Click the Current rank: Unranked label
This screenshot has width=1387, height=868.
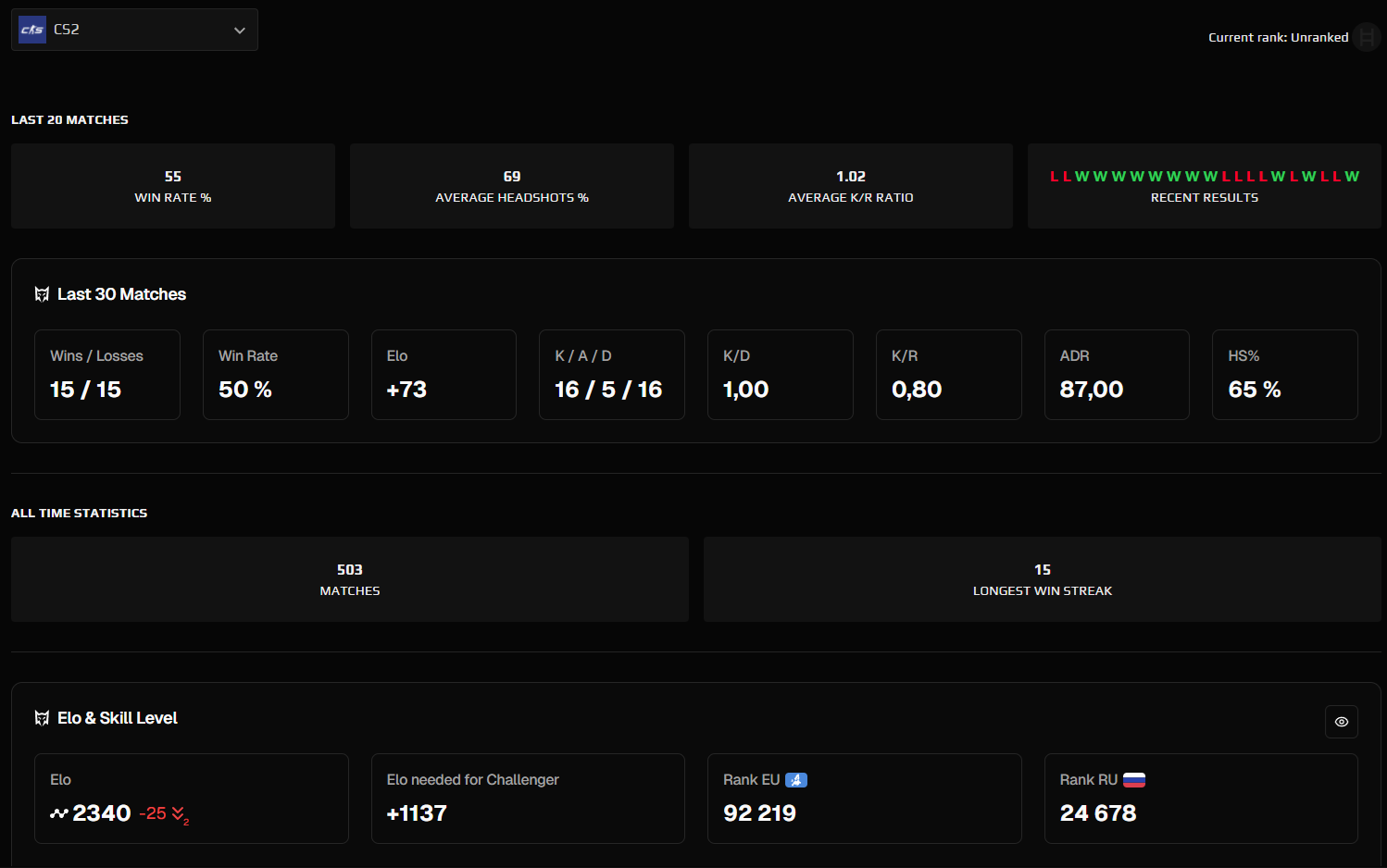click(x=1278, y=37)
